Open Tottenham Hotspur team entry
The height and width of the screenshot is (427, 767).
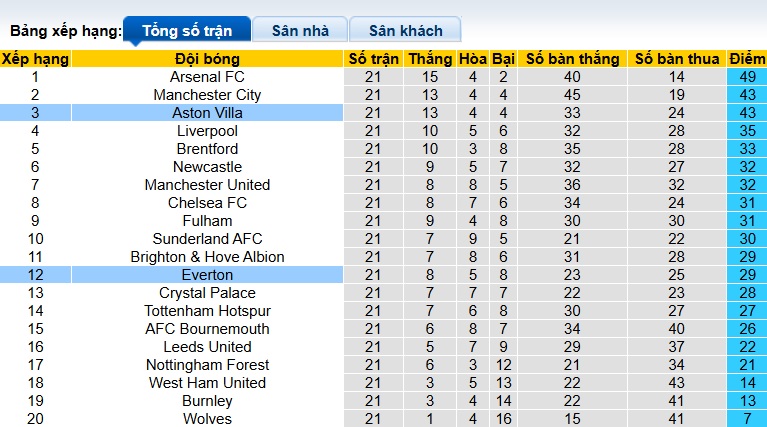click(207, 311)
